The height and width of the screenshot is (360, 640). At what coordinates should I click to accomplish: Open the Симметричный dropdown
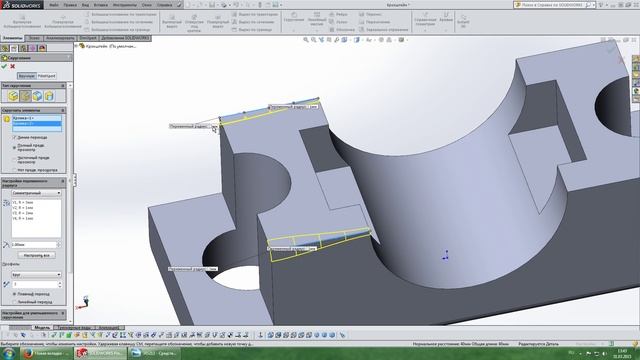tap(36, 193)
